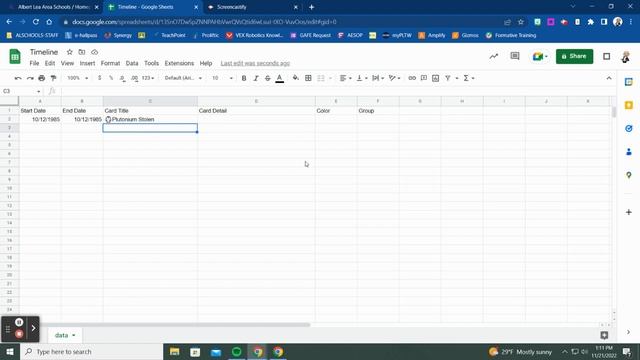Open the borders tool
The height and width of the screenshot is (360, 640).
(x=308, y=78)
